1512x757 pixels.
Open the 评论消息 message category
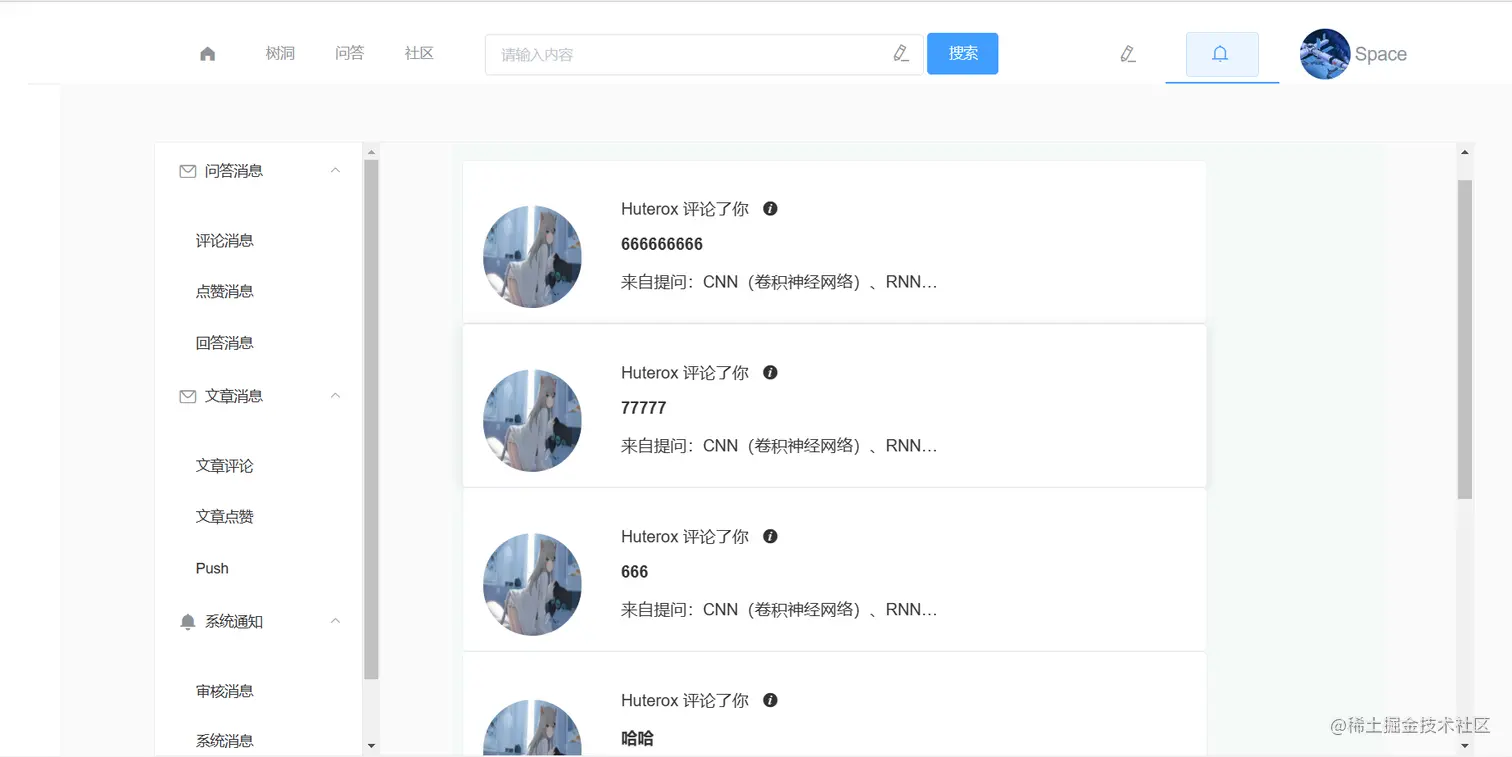pyautogui.click(x=223, y=240)
